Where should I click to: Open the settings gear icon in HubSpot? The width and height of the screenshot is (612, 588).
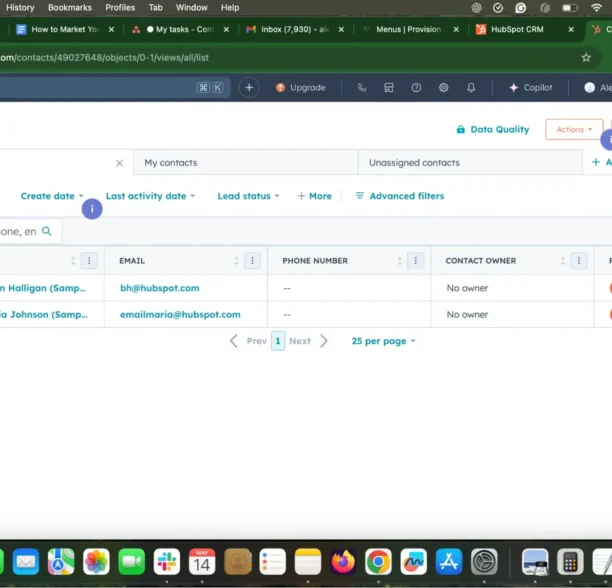[443, 88]
